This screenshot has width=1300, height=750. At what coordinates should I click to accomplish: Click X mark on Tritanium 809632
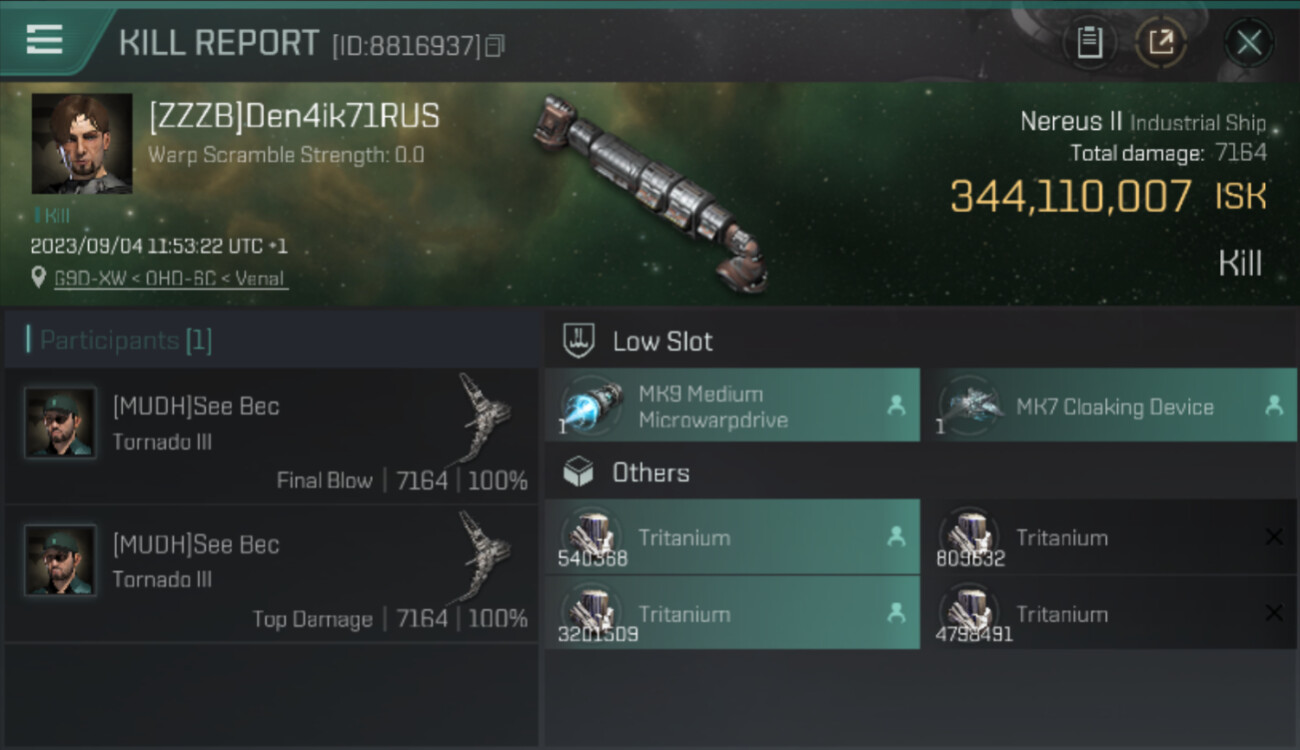(x=1274, y=537)
